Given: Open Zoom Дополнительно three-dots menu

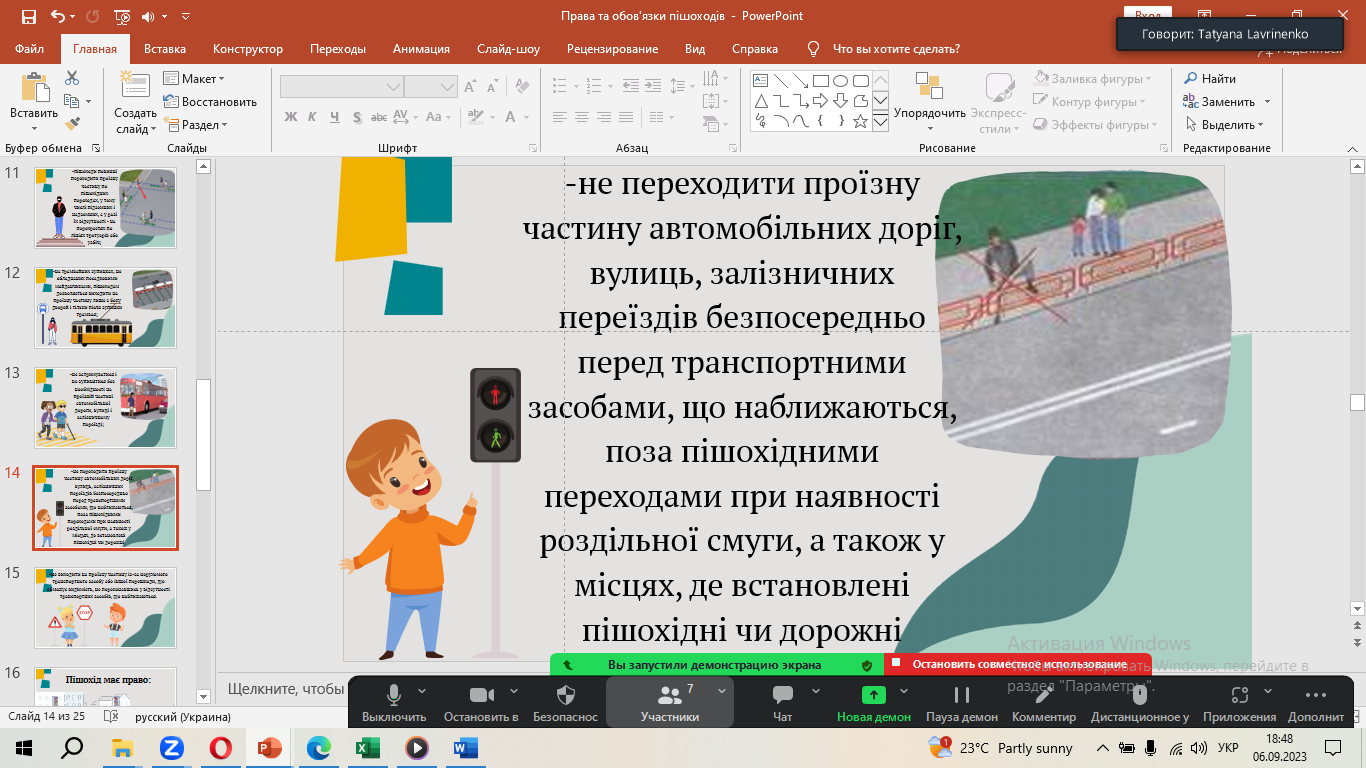Looking at the screenshot, I should click(1316, 702).
